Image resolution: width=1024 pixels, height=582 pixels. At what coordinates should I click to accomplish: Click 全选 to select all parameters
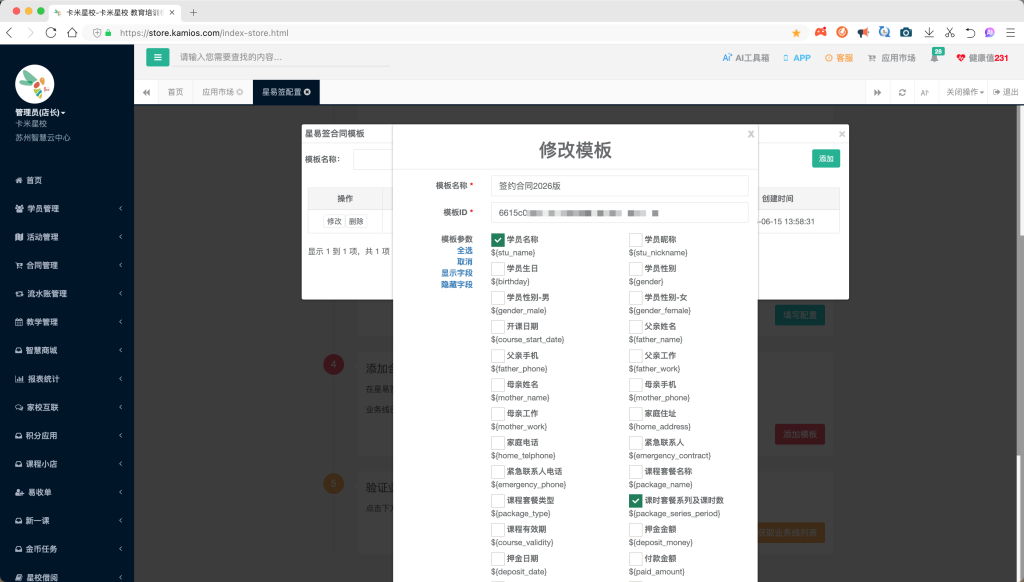[464, 251]
